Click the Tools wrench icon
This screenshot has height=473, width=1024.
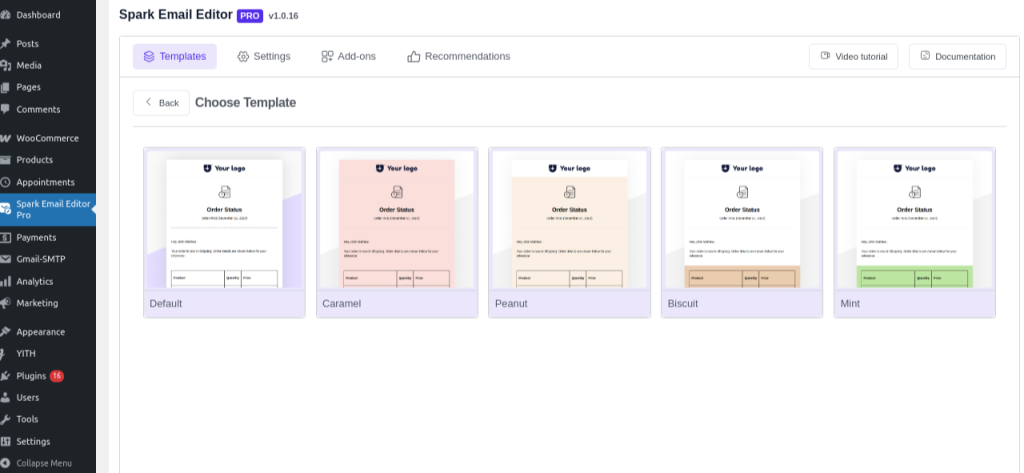[x=5, y=419]
